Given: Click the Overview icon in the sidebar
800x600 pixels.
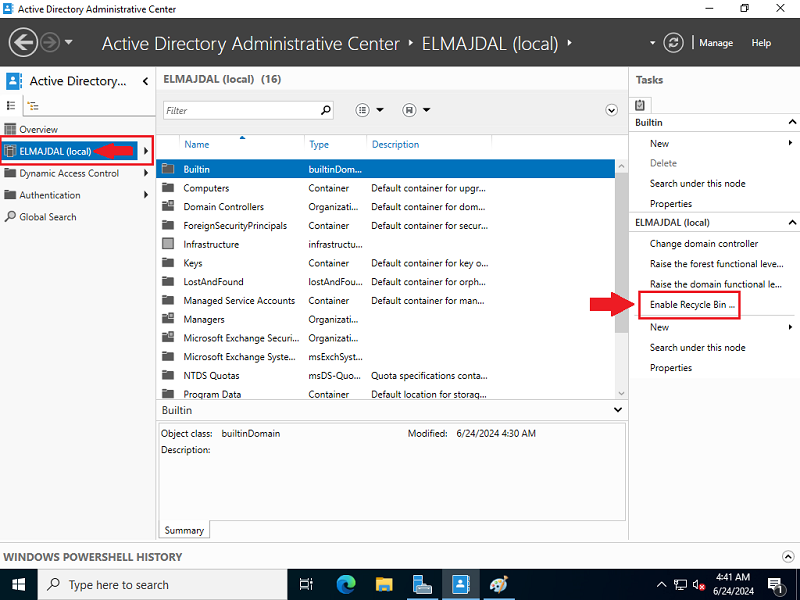Looking at the screenshot, I should 10,128.
